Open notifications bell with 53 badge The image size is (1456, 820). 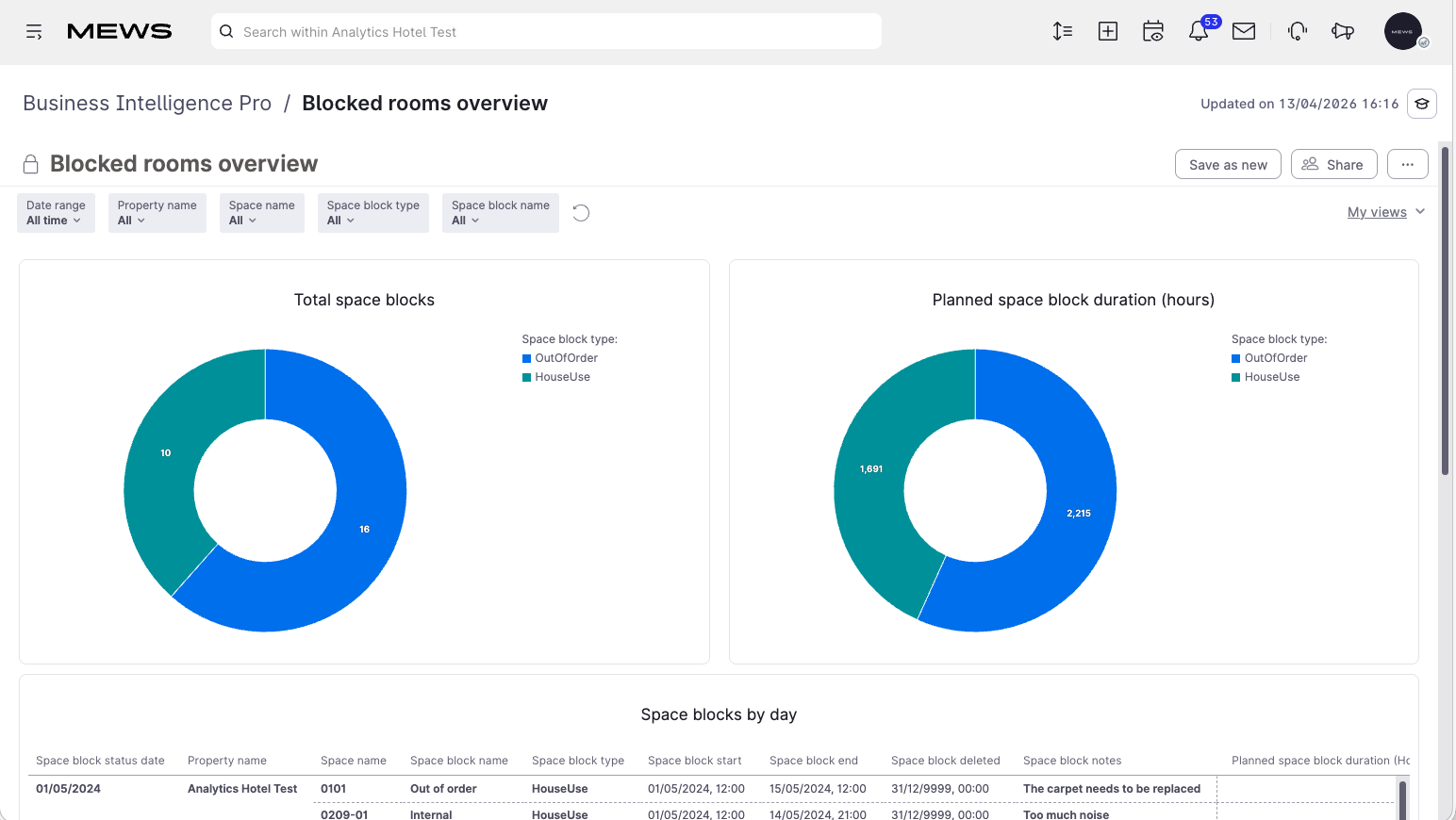[1199, 31]
